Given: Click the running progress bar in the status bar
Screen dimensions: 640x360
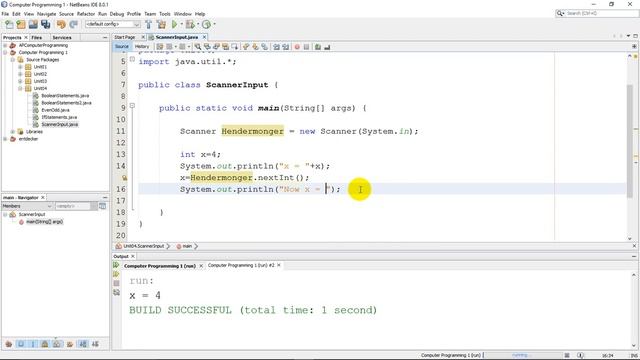Looking at the screenshot, I should 523,356.
